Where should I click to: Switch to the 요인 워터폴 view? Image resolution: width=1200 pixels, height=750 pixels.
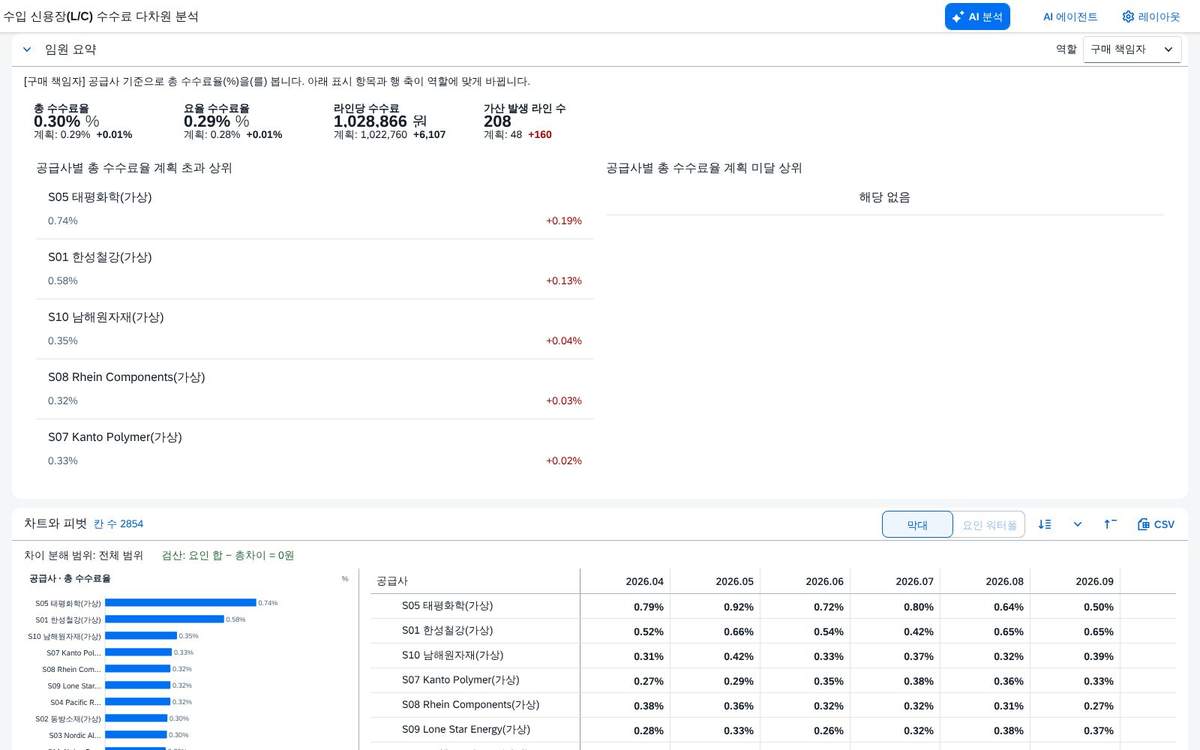pos(989,524)
